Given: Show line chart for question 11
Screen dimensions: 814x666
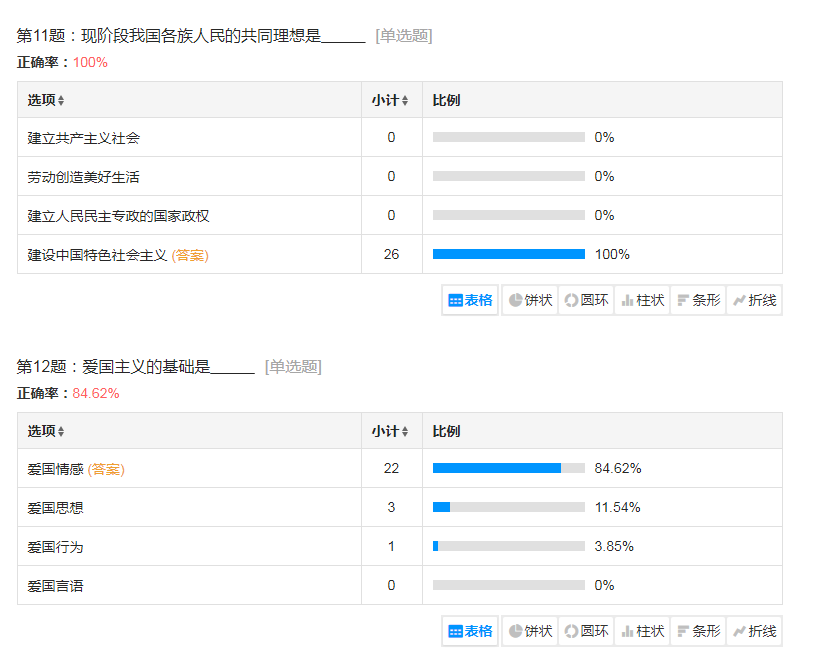Looking at the screenshot, I should coord(754,300).
